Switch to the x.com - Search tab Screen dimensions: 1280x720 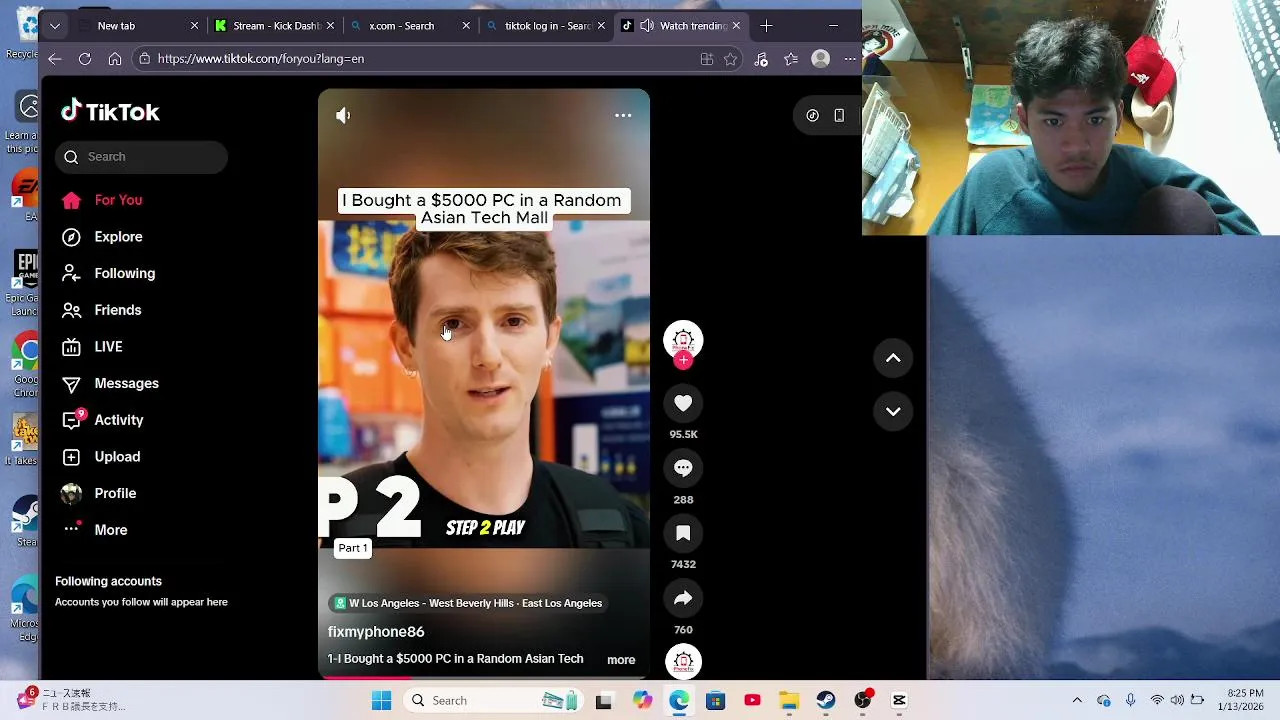(x=409, y=26)
